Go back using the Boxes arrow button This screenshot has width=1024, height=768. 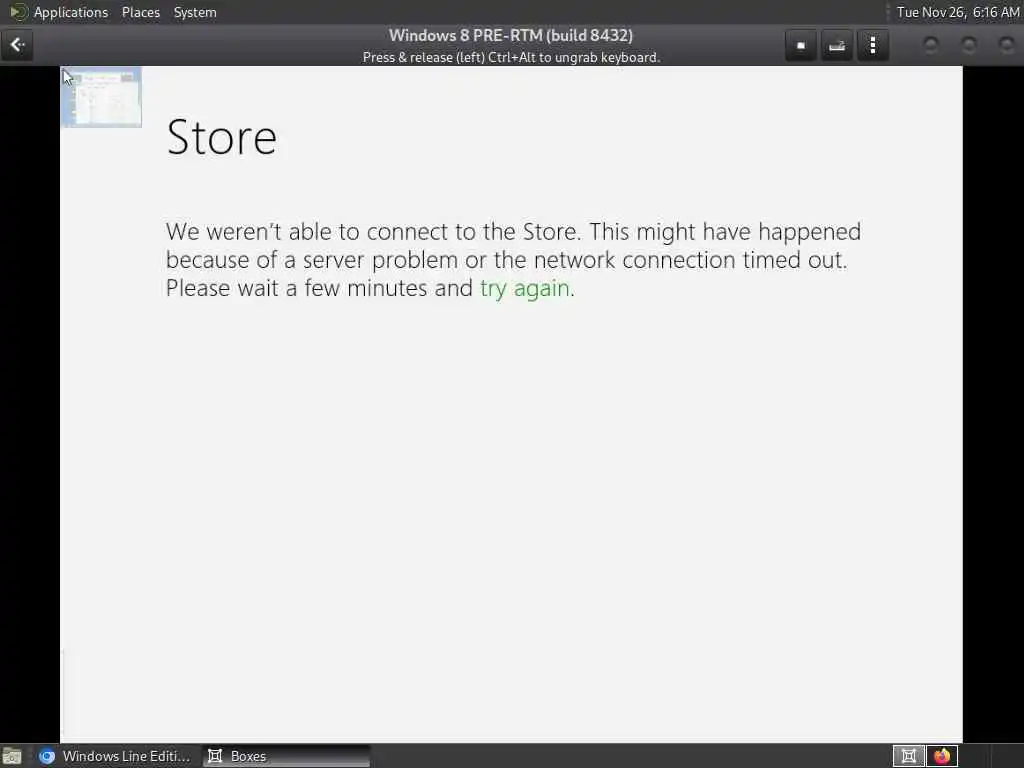(x=17, y=45)
